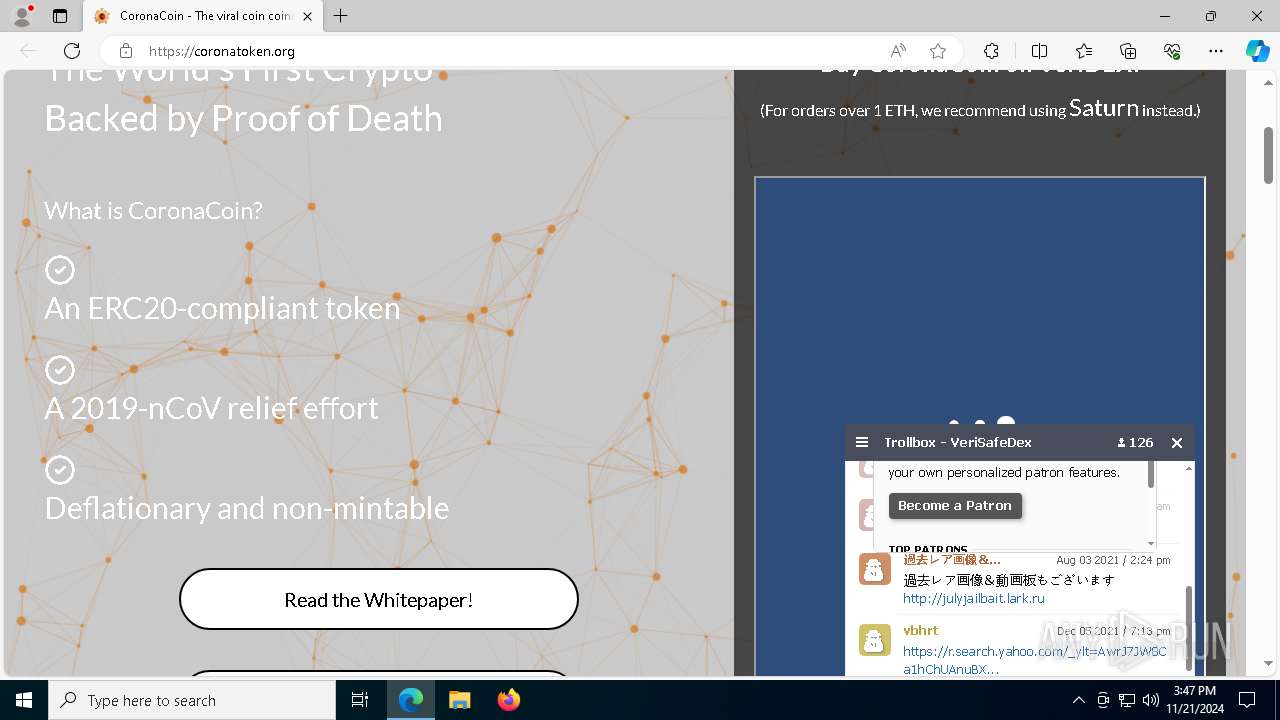
Task: Focus the address bar URL field
Action: click(x=510, y=51)
